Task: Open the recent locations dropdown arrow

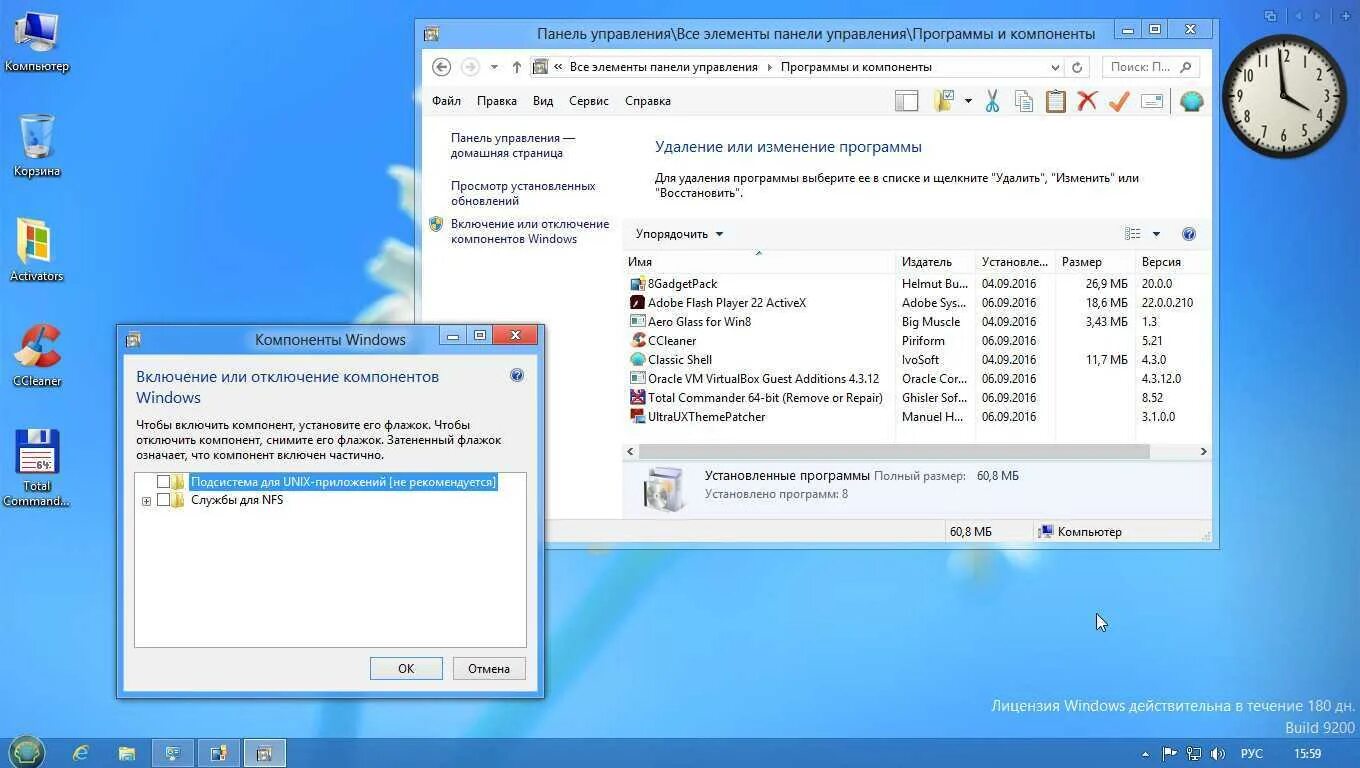Action: point(494,67)
